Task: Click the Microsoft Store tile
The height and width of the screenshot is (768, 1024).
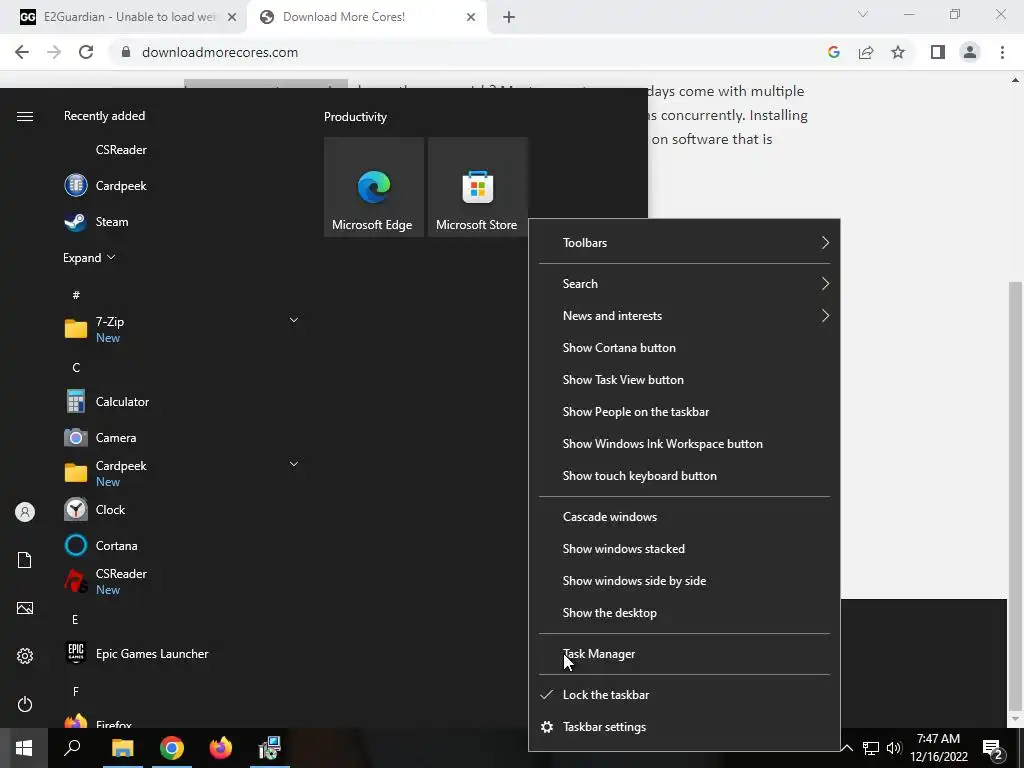Action: point(477,187)
